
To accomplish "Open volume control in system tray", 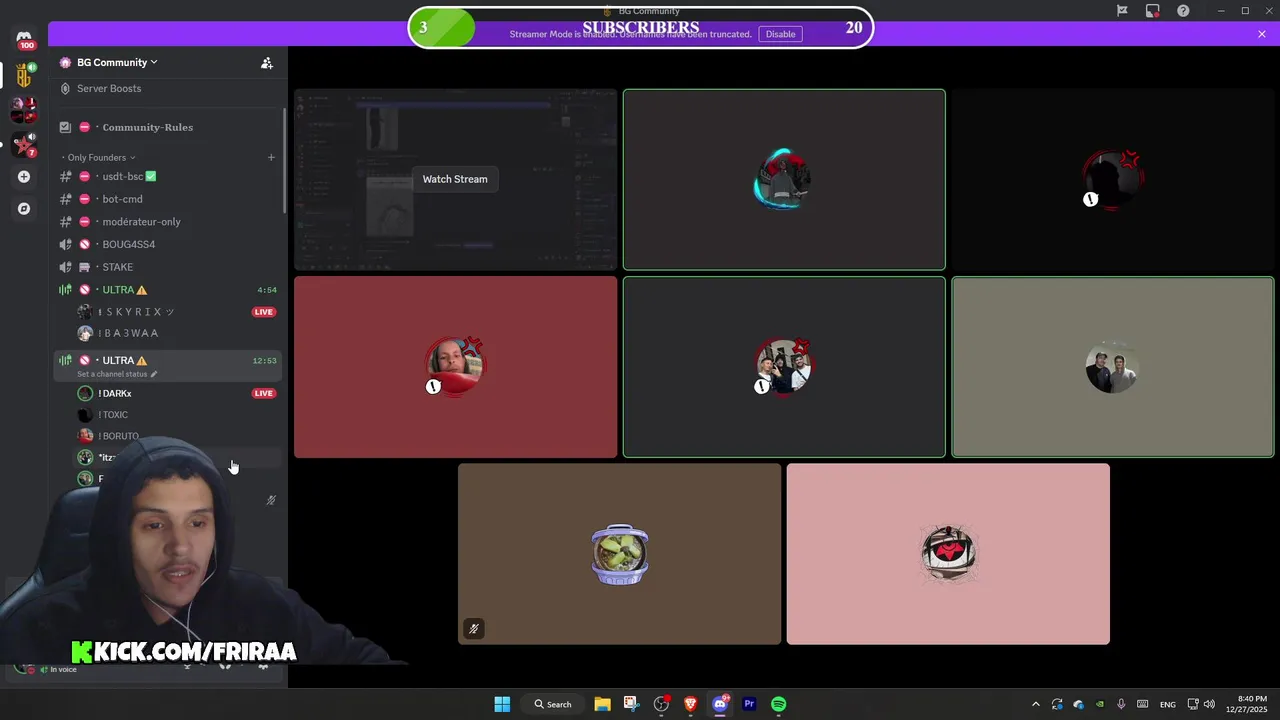I will point(1209,704).
